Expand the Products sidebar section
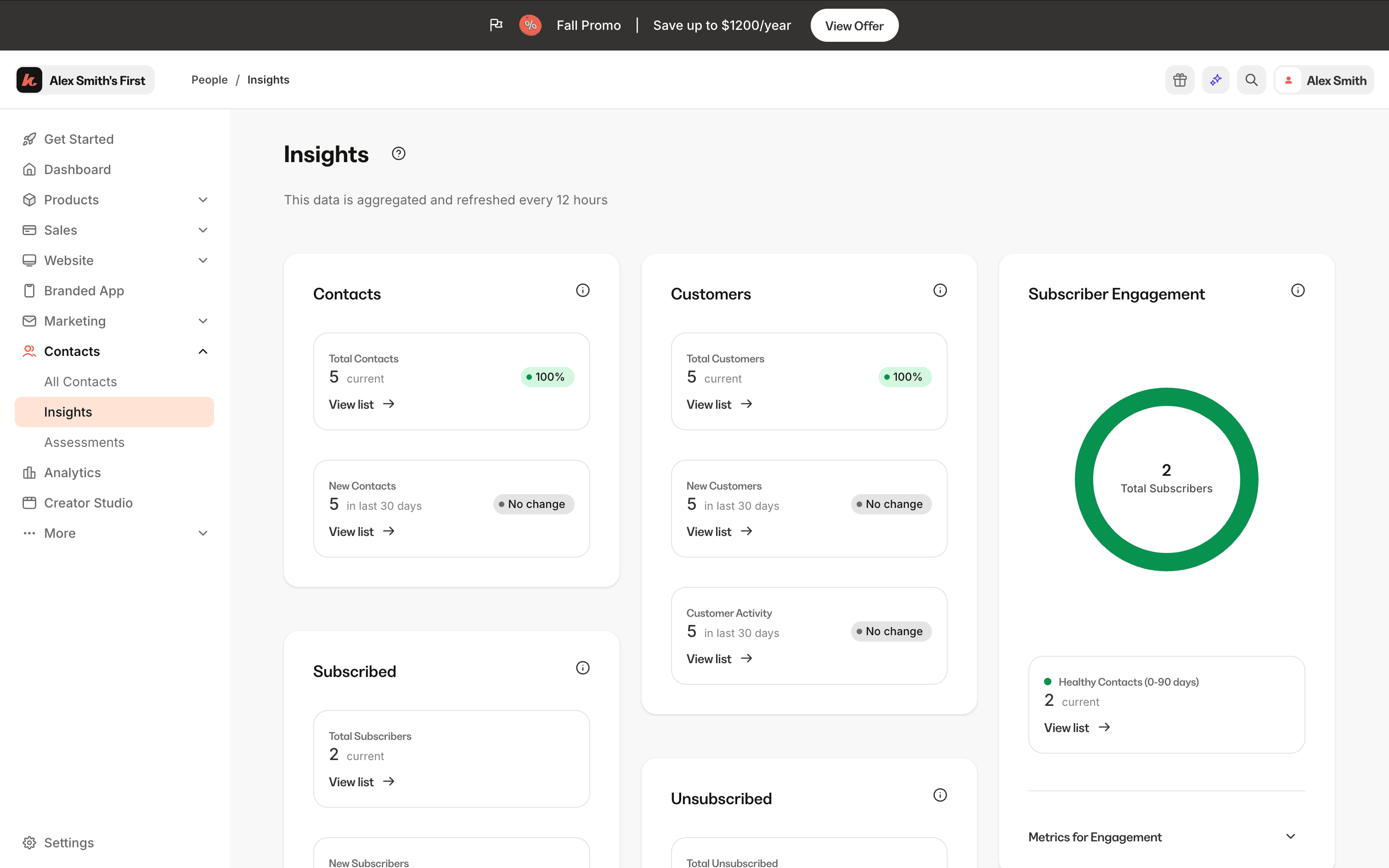Image resolution: width=1389 pixels, height=868 pixels. [x=203, y=200]
